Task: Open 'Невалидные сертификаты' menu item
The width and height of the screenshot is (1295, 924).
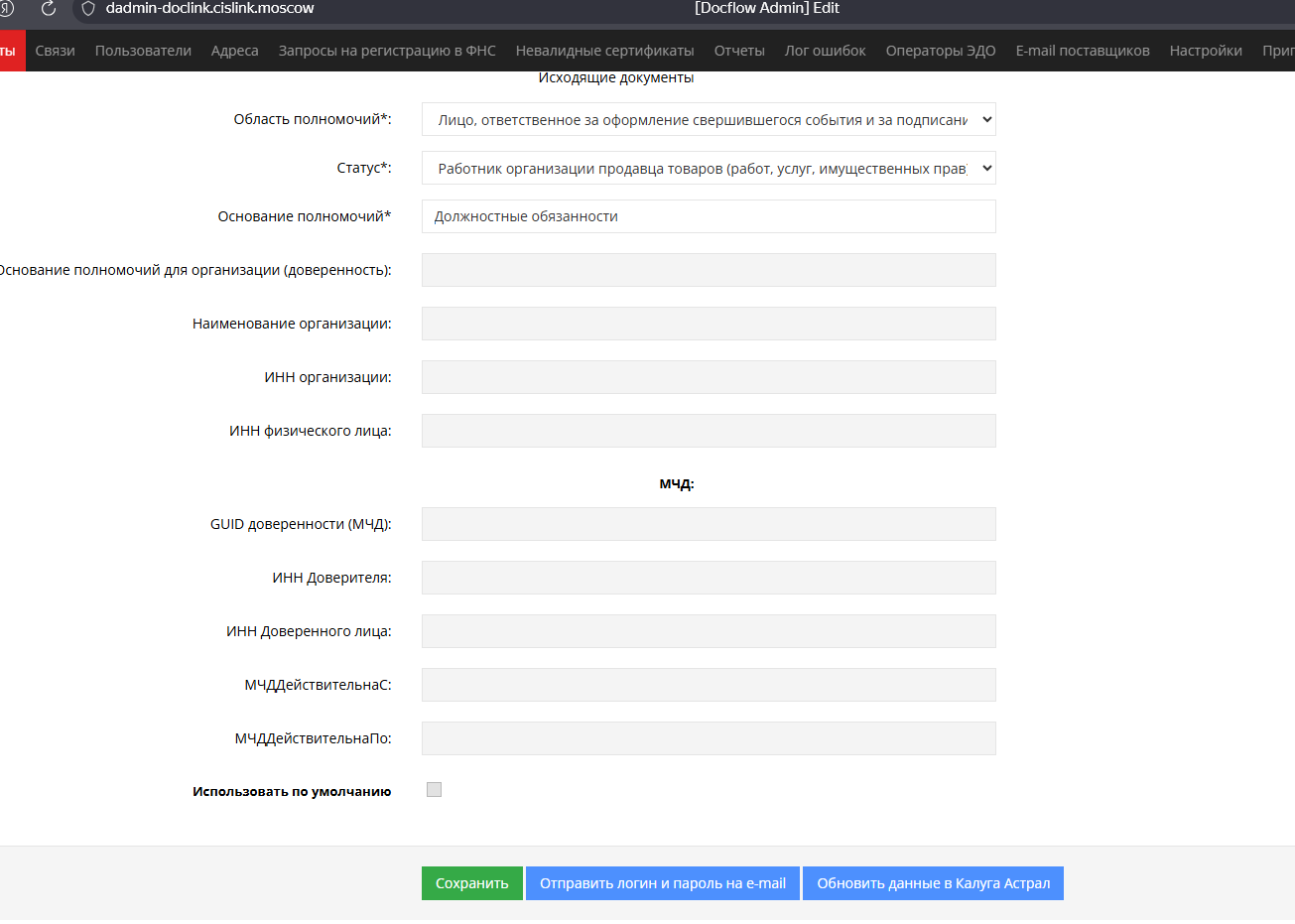Action: click(x=605, y=51)
